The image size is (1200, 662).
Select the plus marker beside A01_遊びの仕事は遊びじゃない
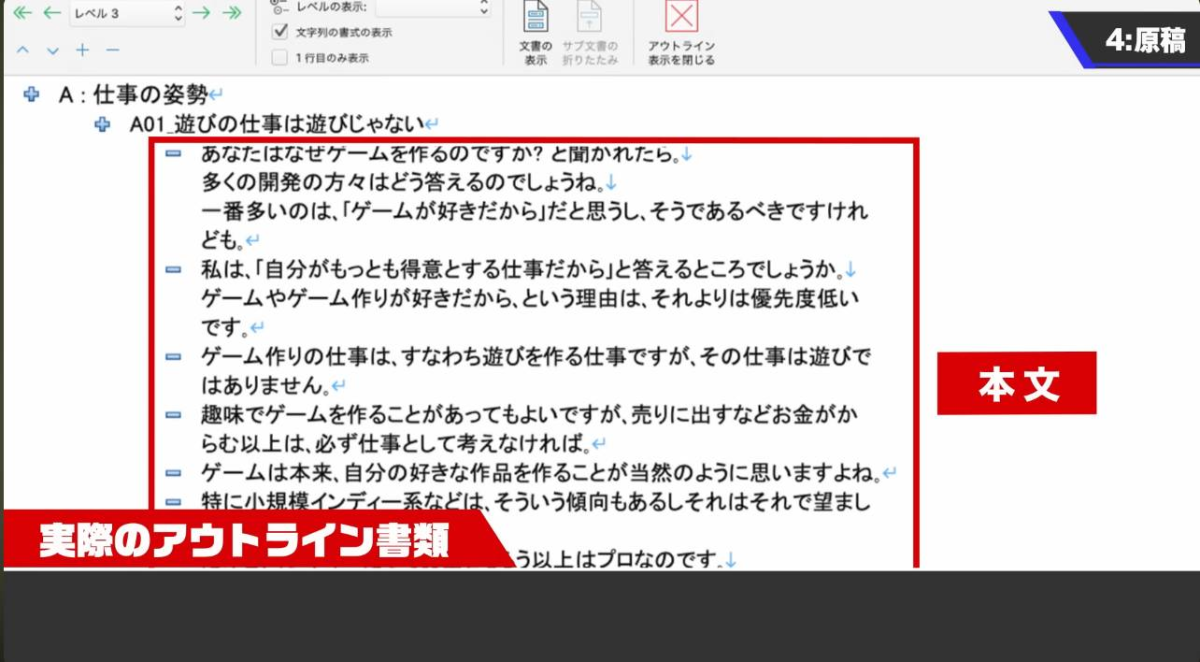[x=102, y=124]
